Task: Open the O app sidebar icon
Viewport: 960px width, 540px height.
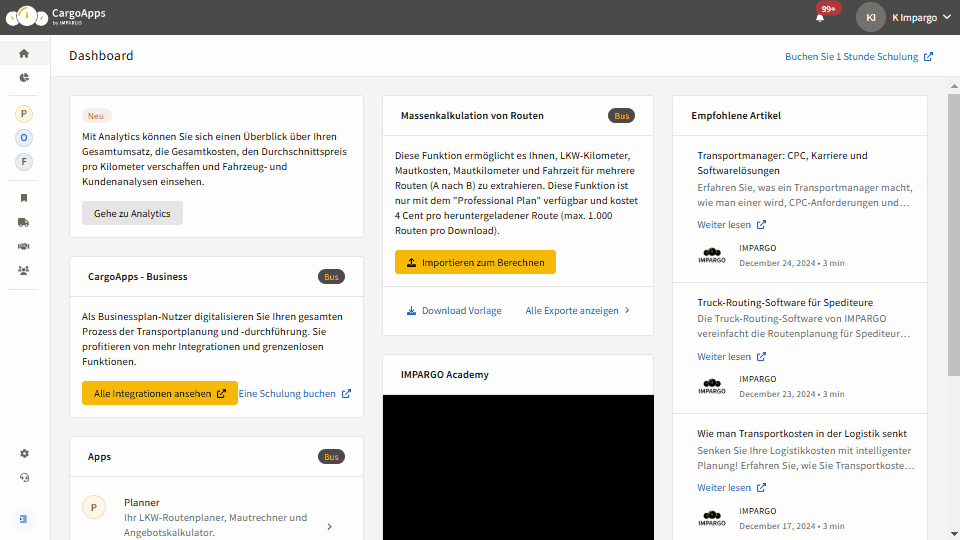Action: (24, 138)
